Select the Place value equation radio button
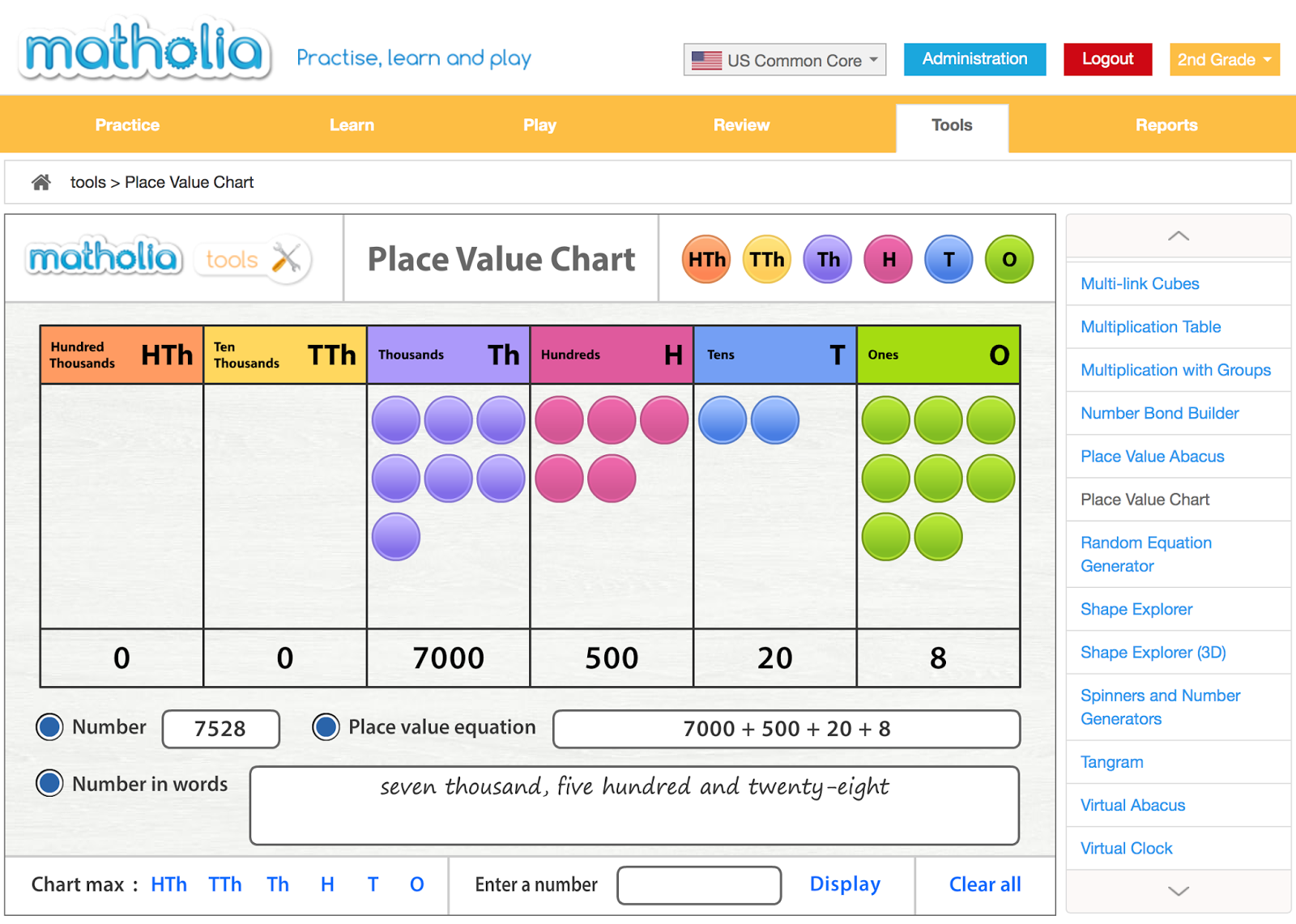The image size is (1296, 924). click(326, 726)
